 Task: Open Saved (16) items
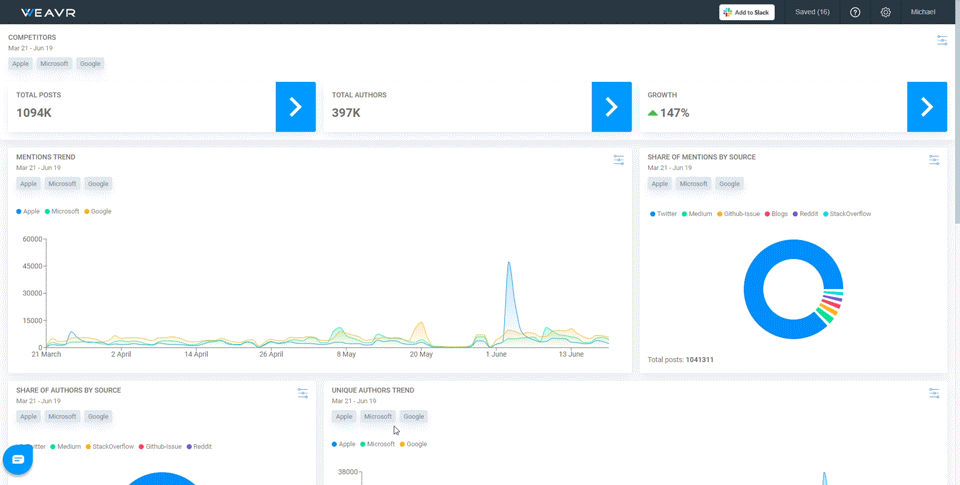tap(812, 12)
